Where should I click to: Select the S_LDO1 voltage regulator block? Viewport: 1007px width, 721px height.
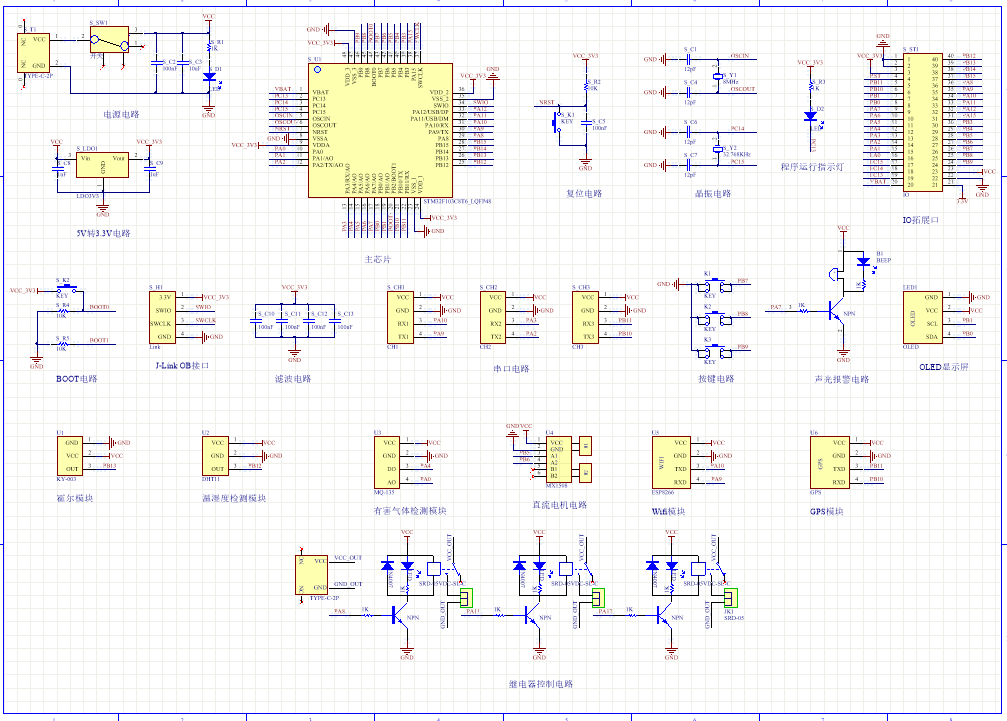[102, 164]
